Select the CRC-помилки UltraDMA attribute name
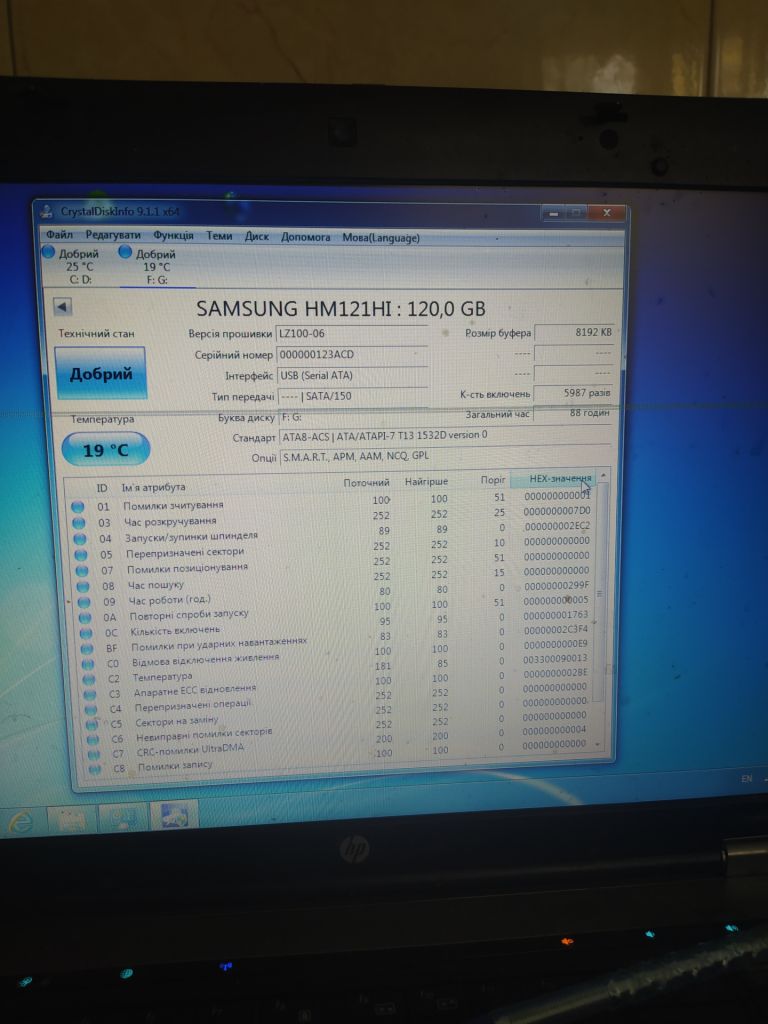Image resolution: width=768 pixels, height=1024 pixels. [190, 750]
